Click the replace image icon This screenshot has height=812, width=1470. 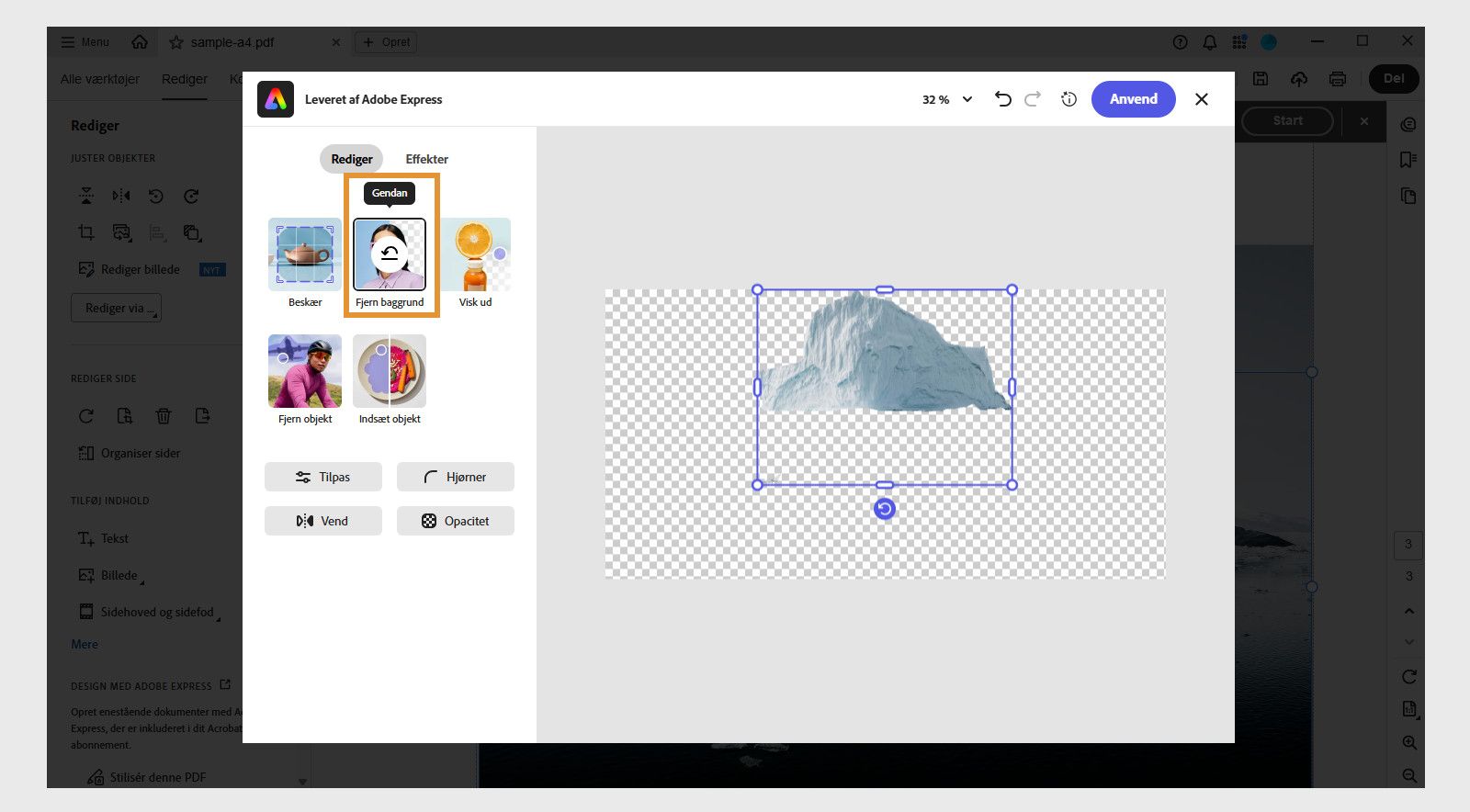(121, 232)
